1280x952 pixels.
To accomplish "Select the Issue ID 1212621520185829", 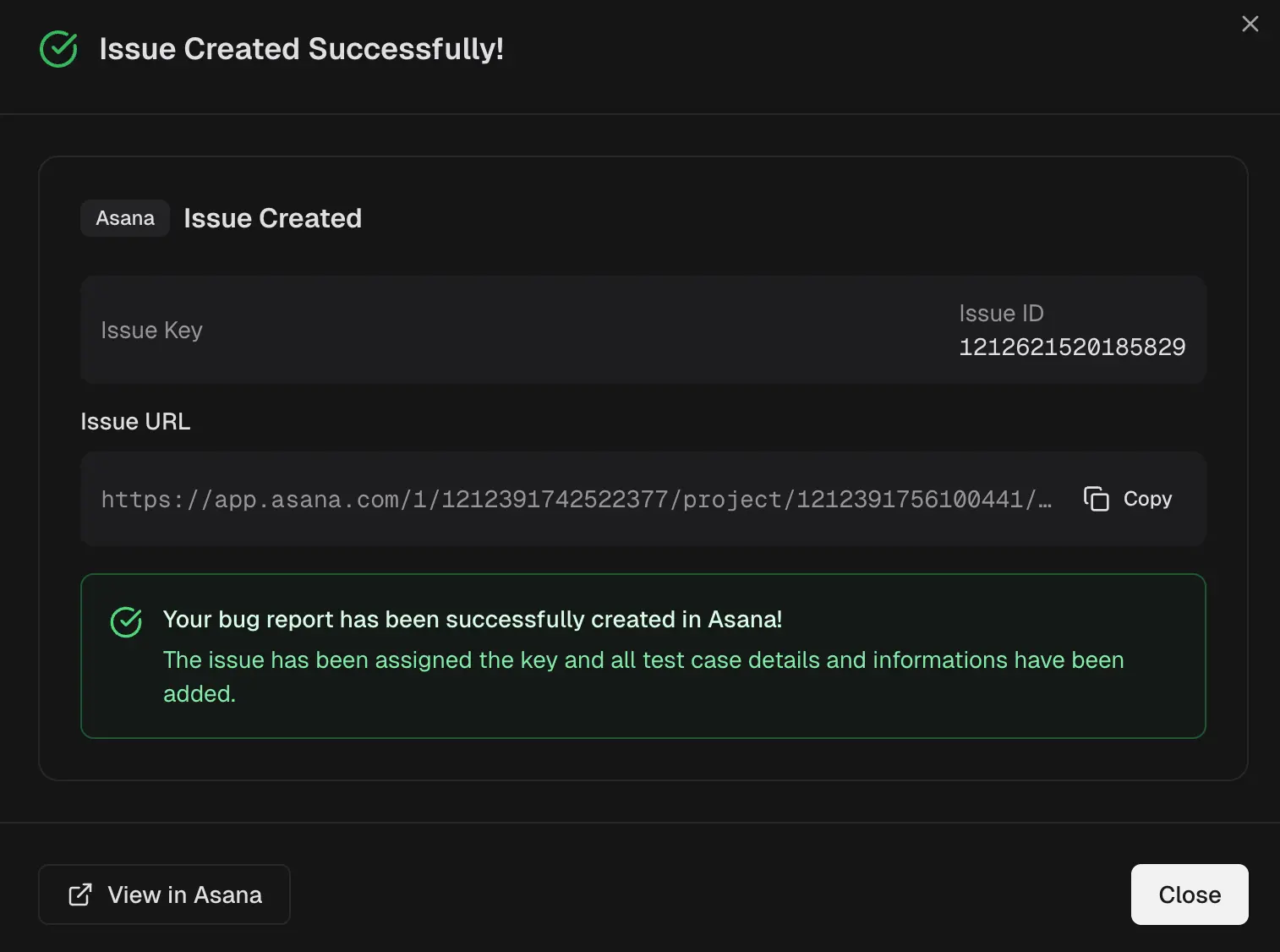I will [x=1073, y=347].
